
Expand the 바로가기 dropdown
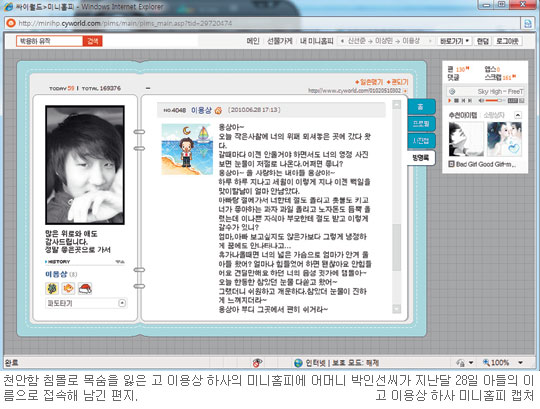pyautogui.click(x=454, y=41)
